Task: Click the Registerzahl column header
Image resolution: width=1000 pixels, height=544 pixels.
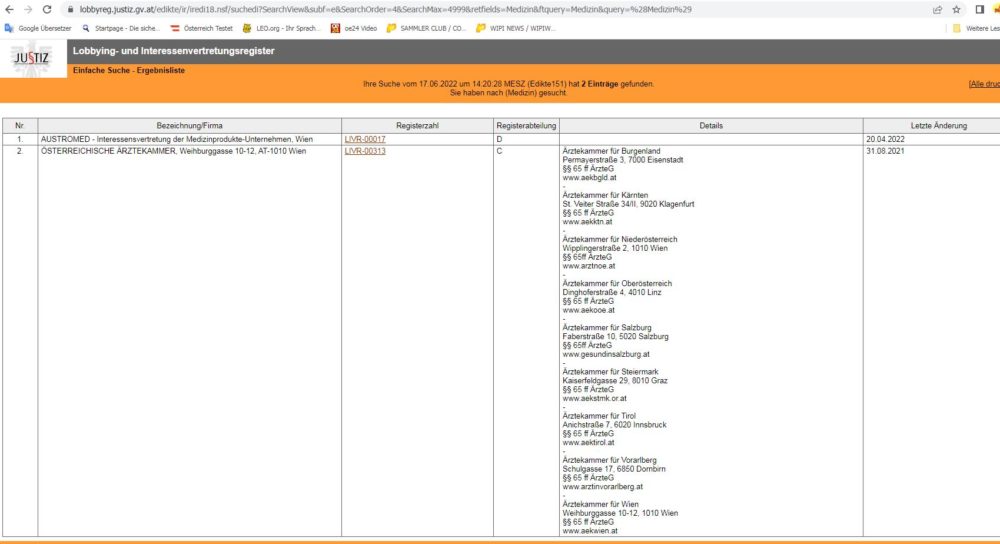Action: coord(417,126)
